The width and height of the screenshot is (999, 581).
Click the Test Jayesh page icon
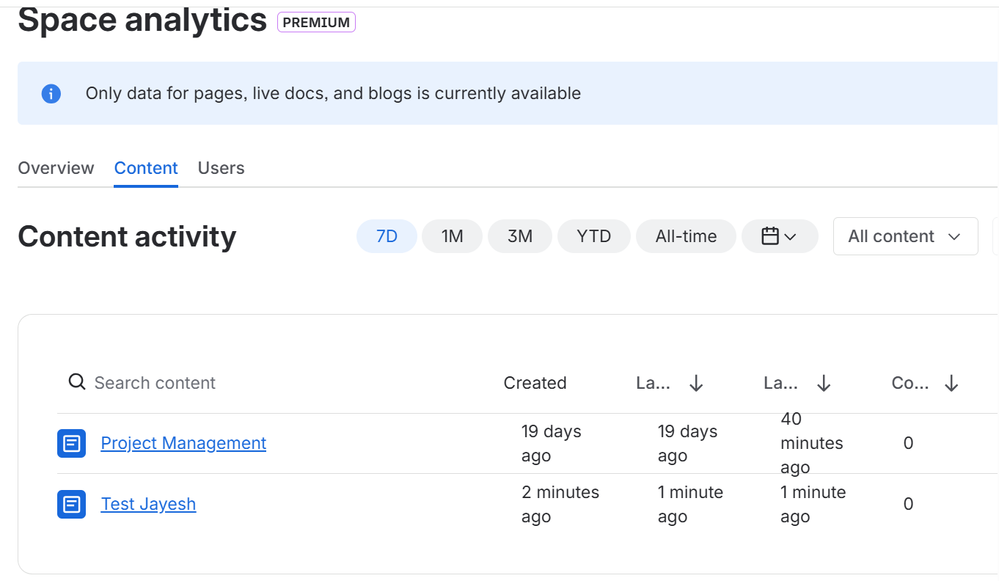tap(72, 504)
